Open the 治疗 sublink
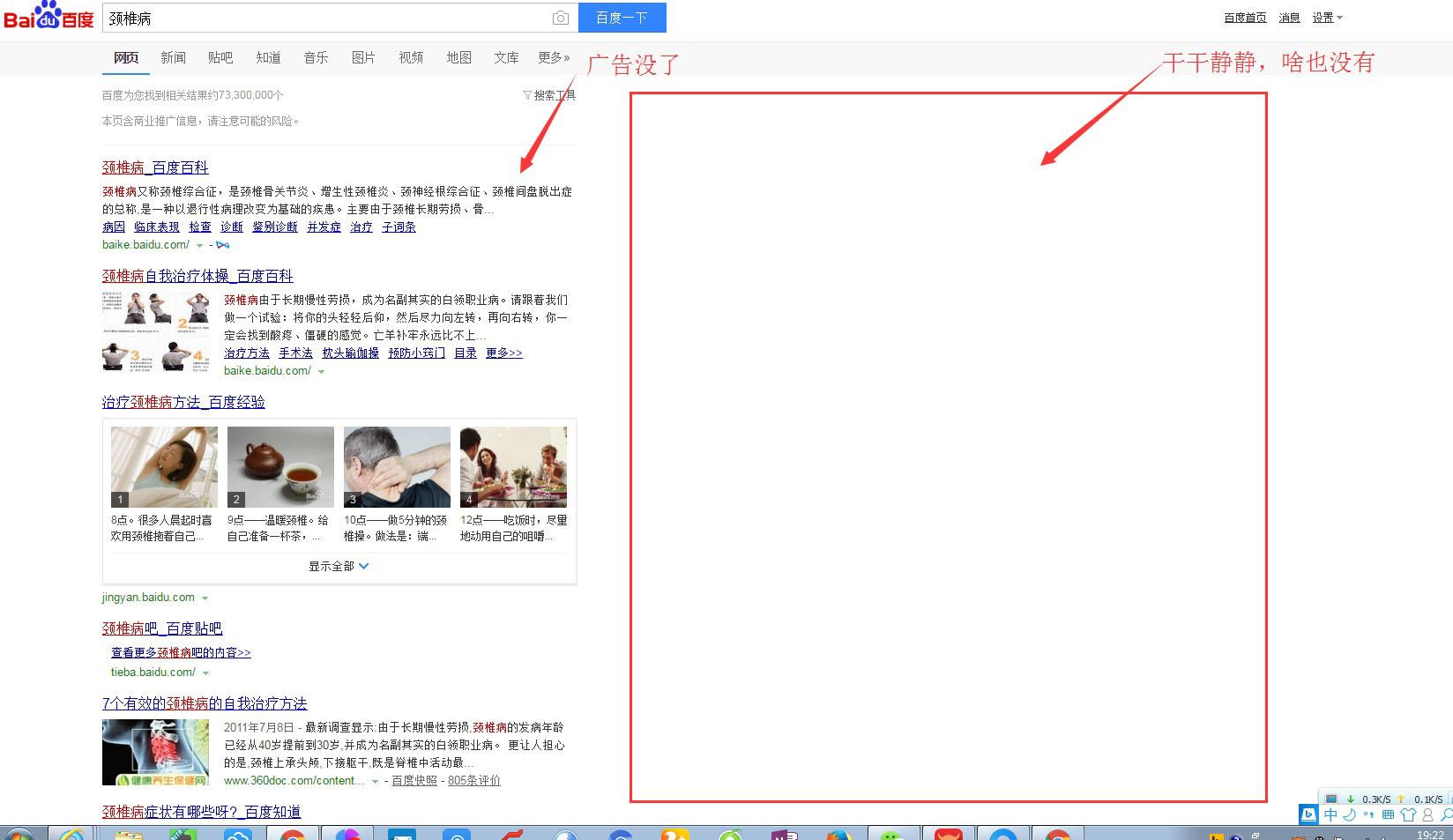Viewport: 1453px width, 840px height. coord(361,227)
